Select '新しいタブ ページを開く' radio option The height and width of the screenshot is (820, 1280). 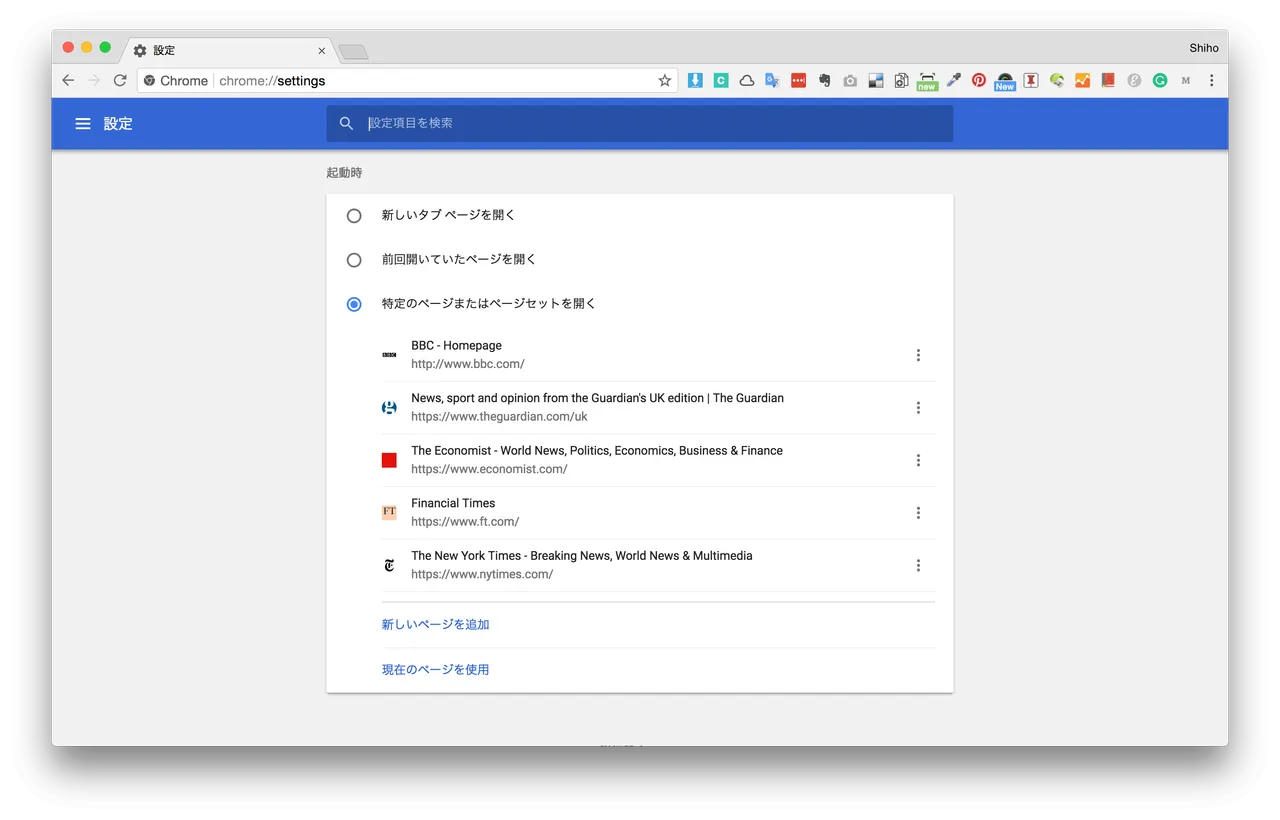point(354,216)
